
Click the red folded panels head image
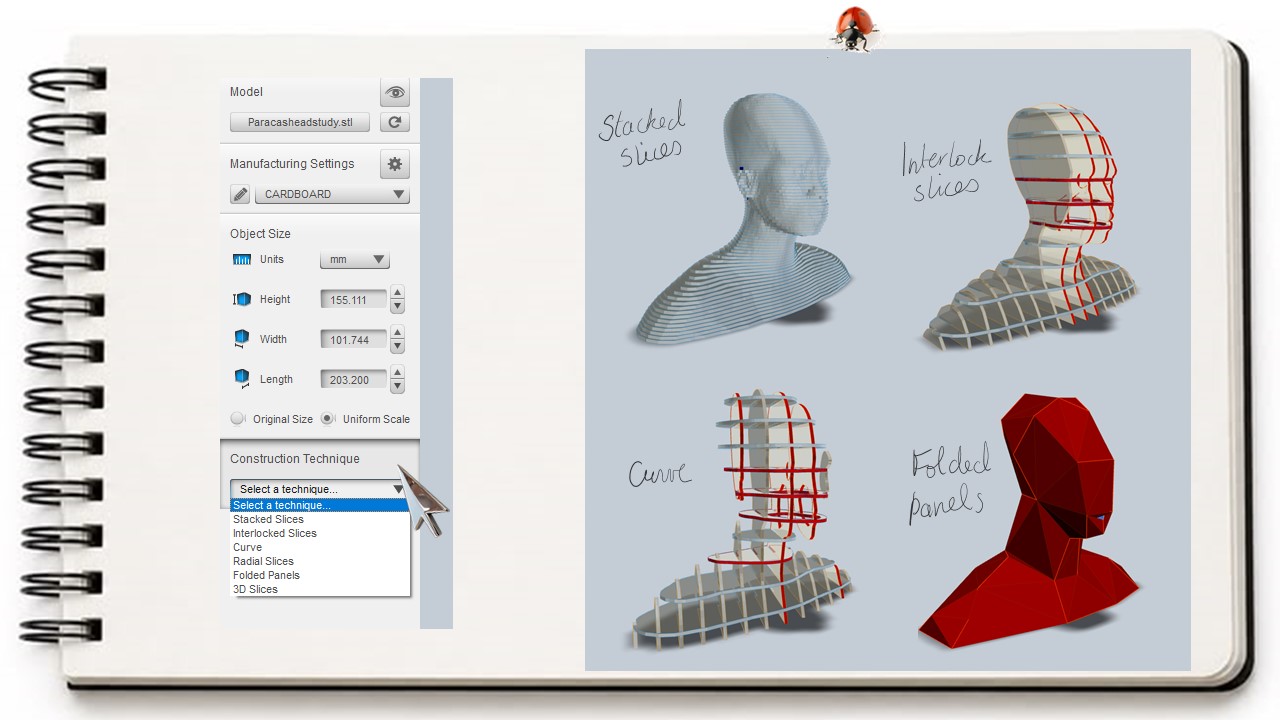[1028, 520]
